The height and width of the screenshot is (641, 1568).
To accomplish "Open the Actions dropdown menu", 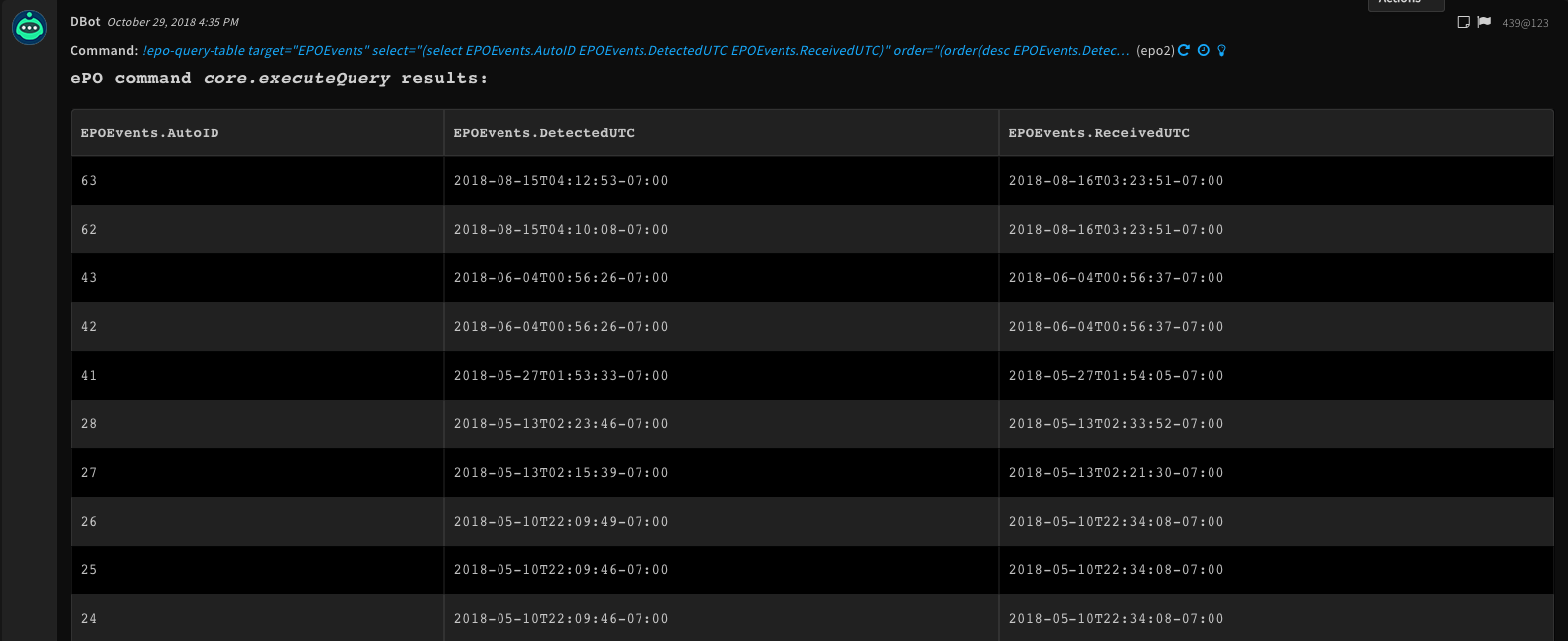I will [1405, 4].
